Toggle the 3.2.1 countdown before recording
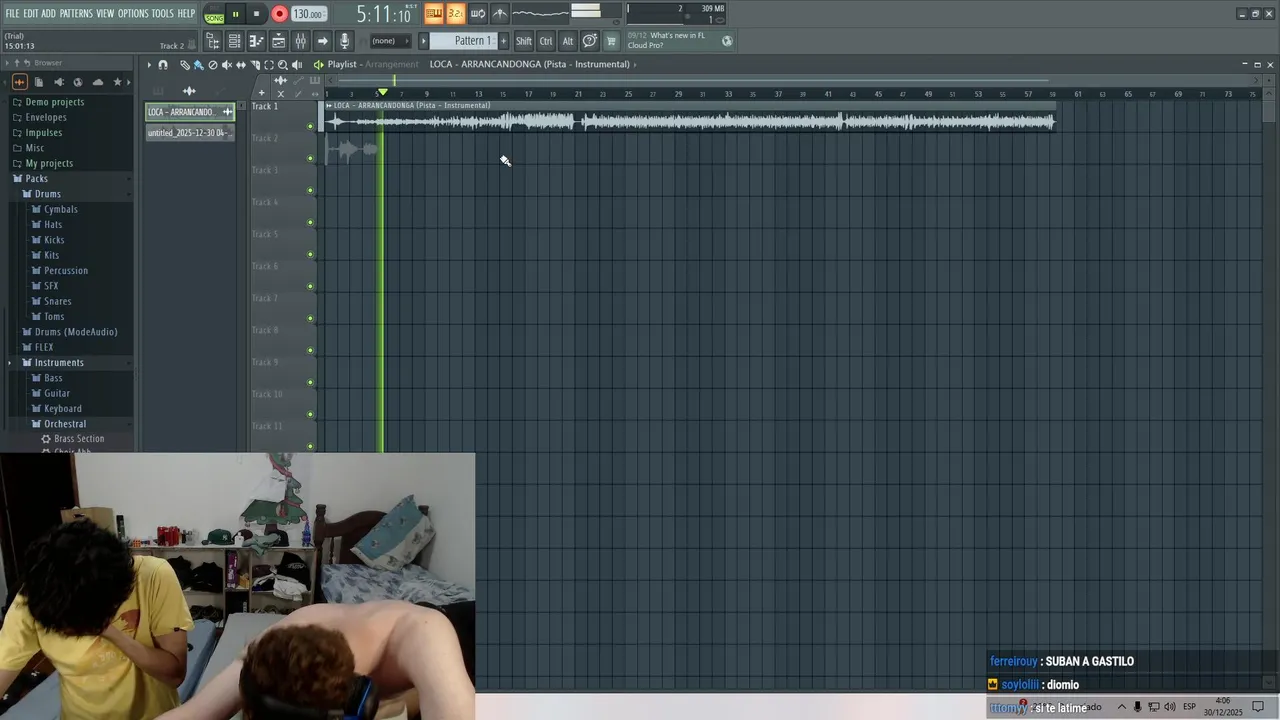Image resolution: width=1280 pixels, height=720 pixels. [x=455, y=14]
